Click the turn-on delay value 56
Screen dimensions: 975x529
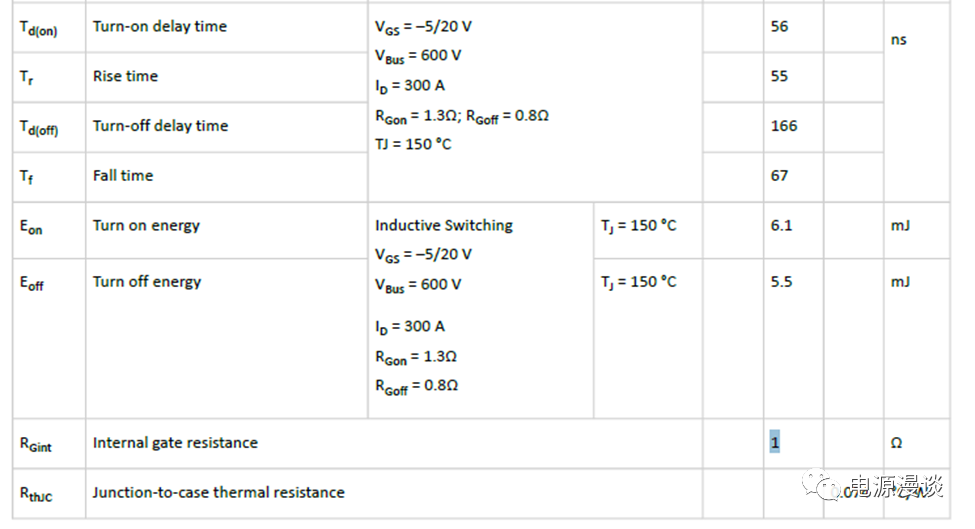(x=780, y=27)
